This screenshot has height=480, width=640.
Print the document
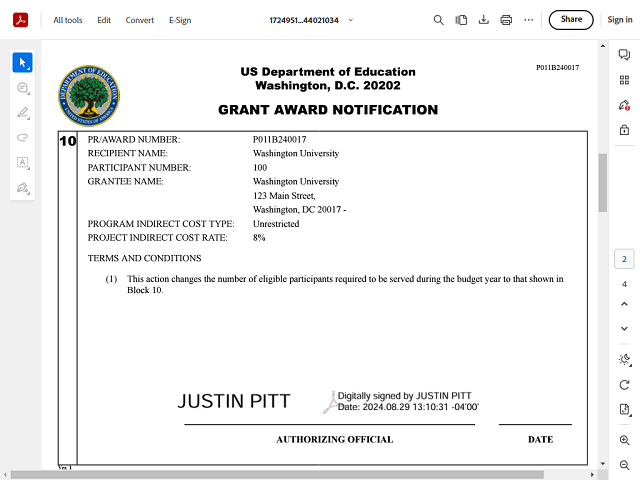506,20
